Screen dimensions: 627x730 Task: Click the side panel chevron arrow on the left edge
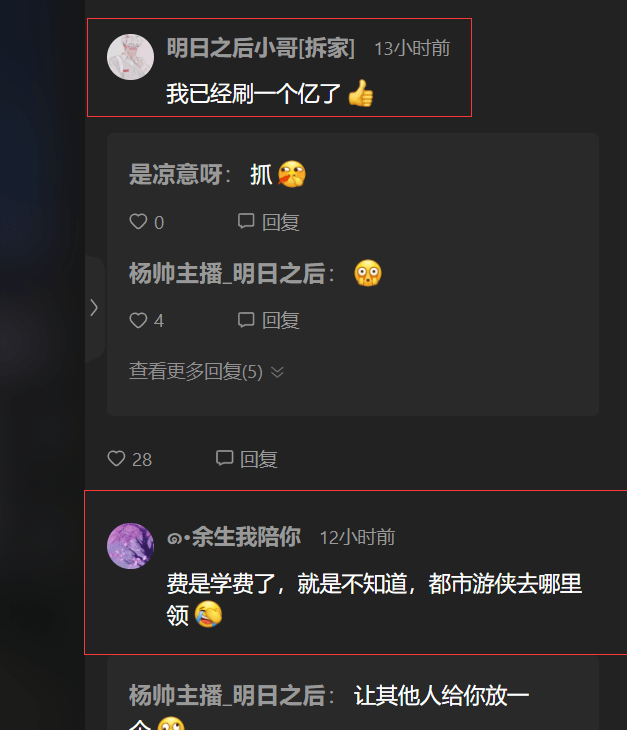[x=94, y=307]
